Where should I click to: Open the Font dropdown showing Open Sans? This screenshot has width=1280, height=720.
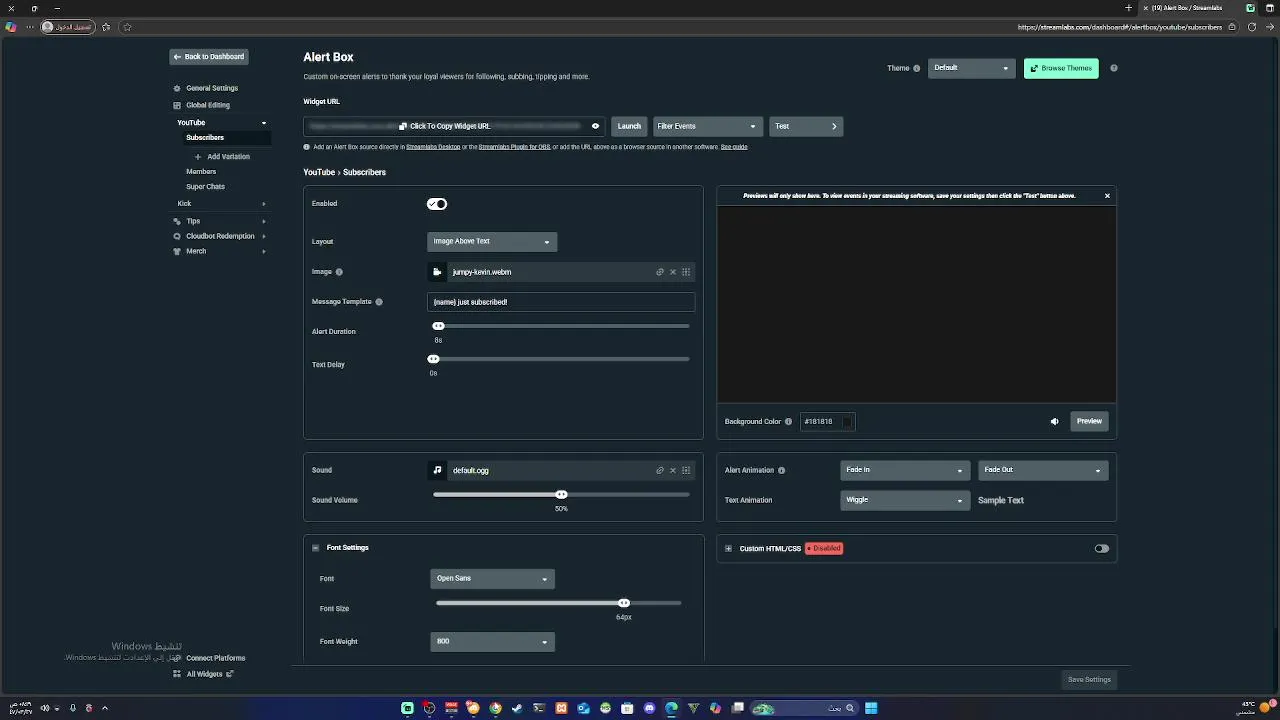coord(492,579)
